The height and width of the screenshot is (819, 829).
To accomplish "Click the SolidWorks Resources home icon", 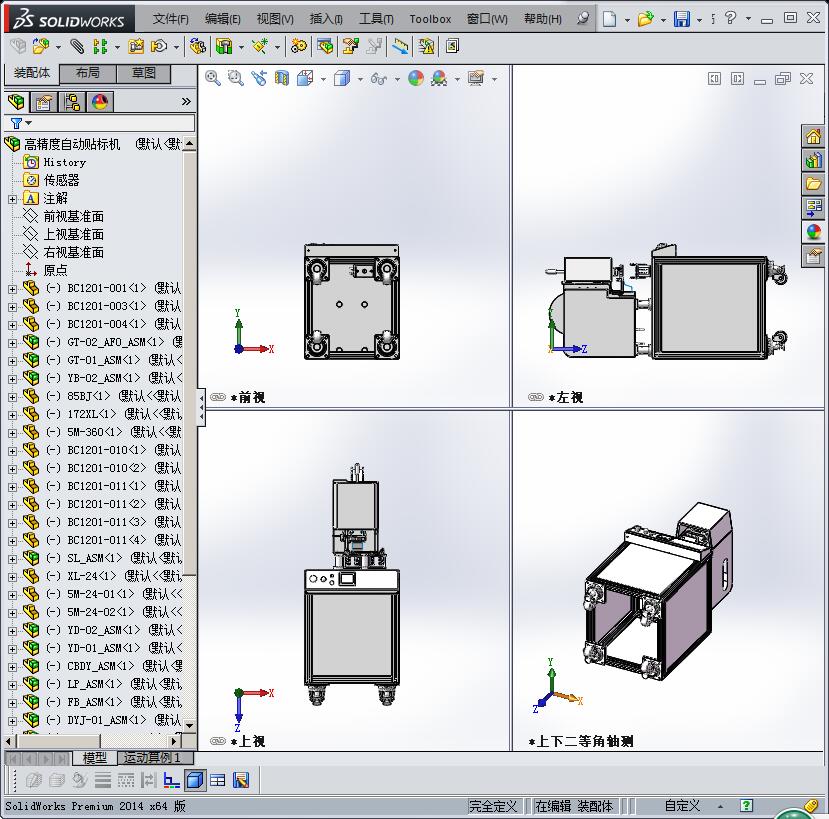I will [813, 136].
